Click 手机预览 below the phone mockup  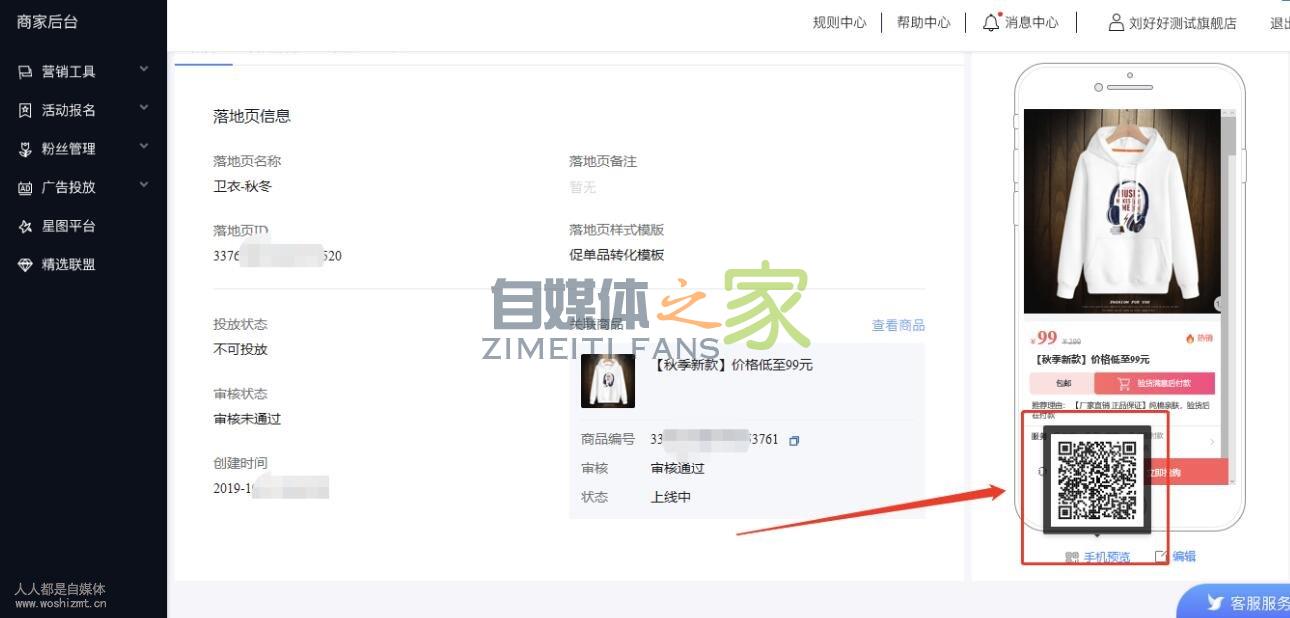pyautogui.click(x=1106, y=557)
